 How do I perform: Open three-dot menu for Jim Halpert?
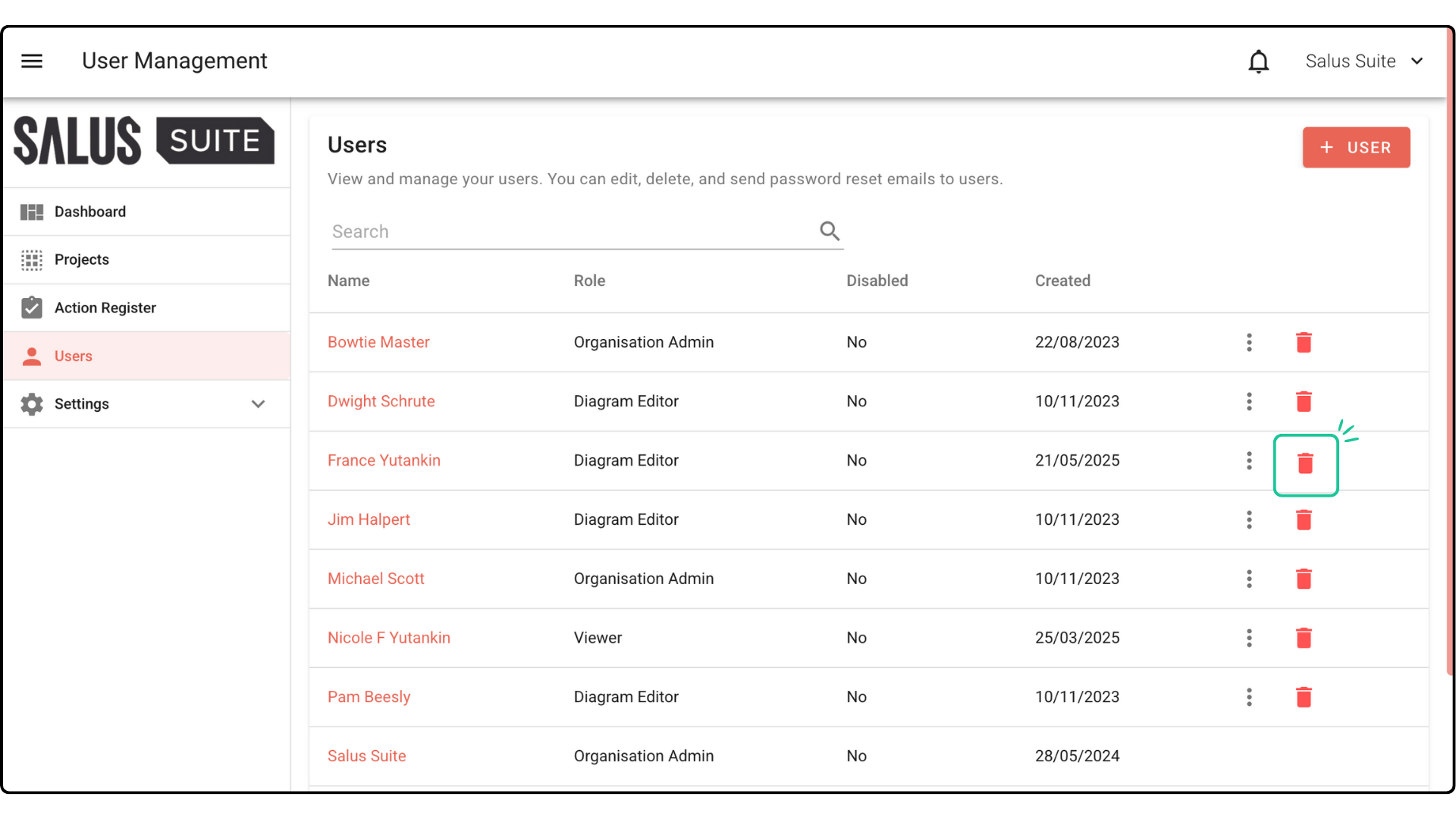(1249, 519)
